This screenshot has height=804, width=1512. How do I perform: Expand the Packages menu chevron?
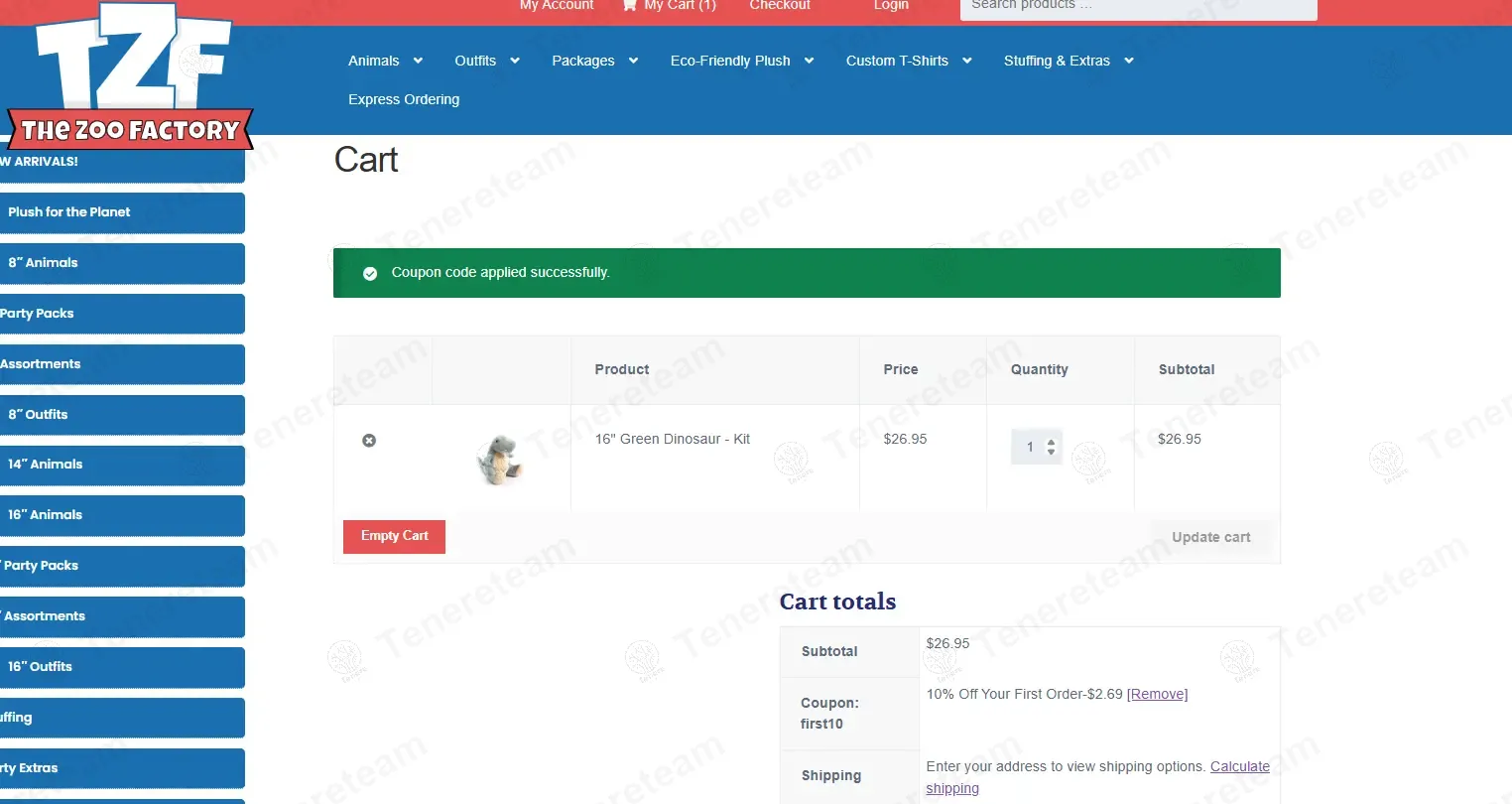[x=633, y=61]
